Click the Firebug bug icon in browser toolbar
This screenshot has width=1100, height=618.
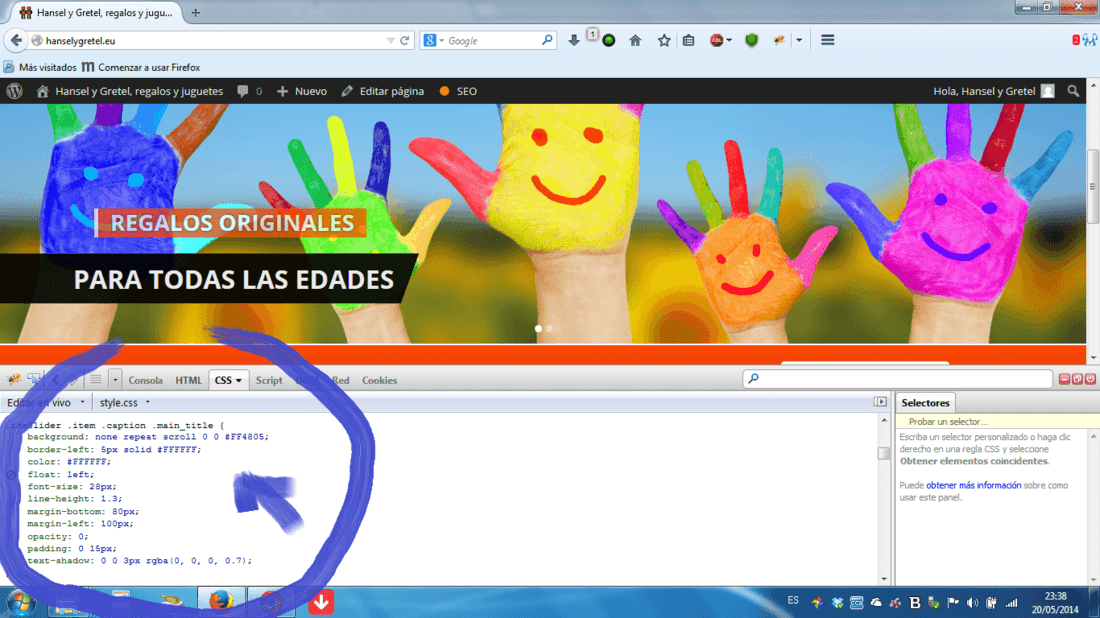pyautogui.click(x=779, y=41)
